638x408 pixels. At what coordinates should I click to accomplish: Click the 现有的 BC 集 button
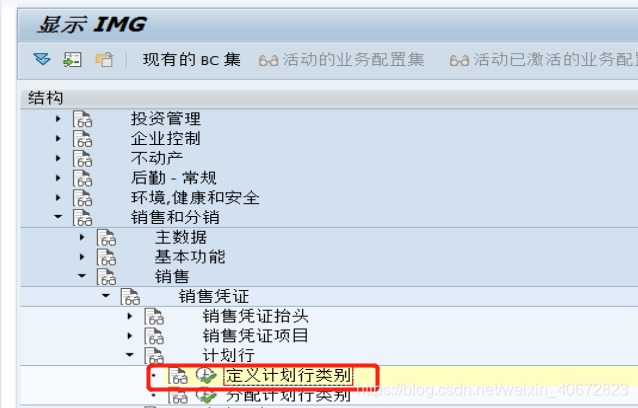(x=191, y=60)
